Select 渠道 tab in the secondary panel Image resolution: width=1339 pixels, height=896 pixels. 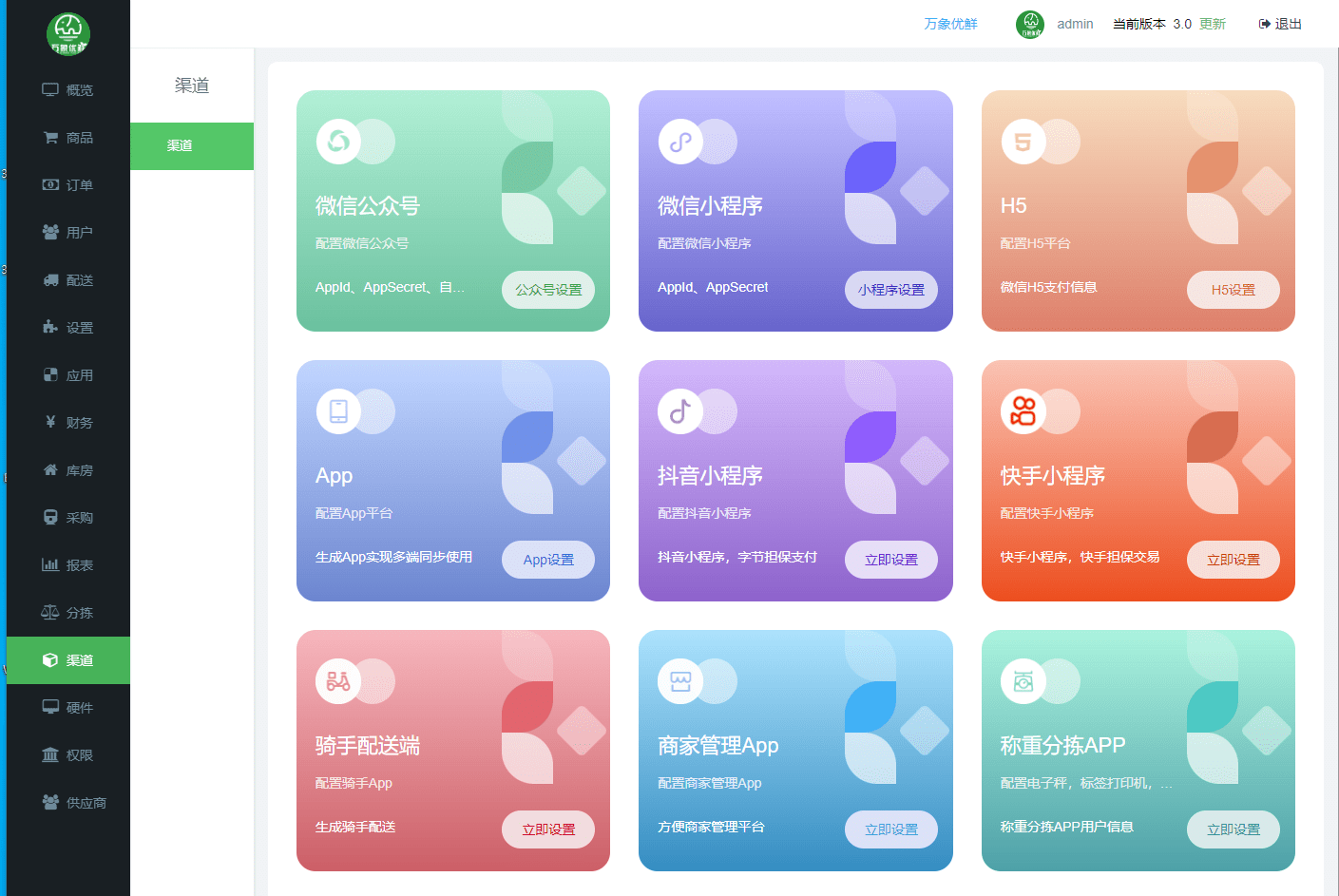[x=191, y=146]
